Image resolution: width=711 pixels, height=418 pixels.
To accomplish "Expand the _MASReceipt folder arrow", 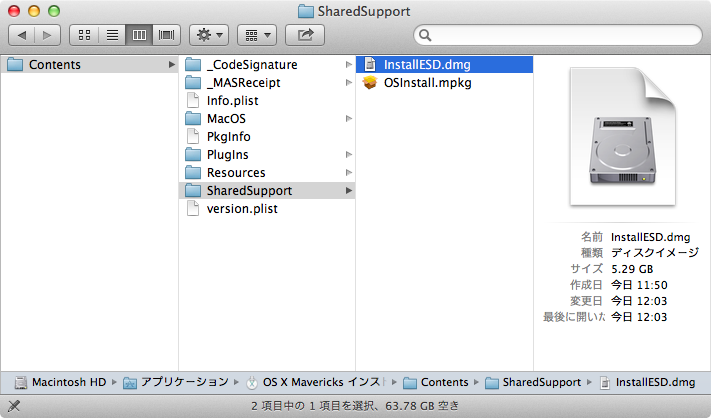I will pyautogui.click(x=348, y=83).
